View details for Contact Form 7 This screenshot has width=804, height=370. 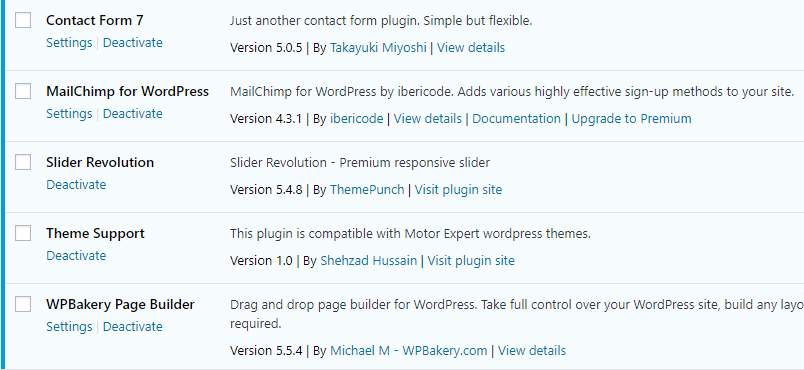471,48
